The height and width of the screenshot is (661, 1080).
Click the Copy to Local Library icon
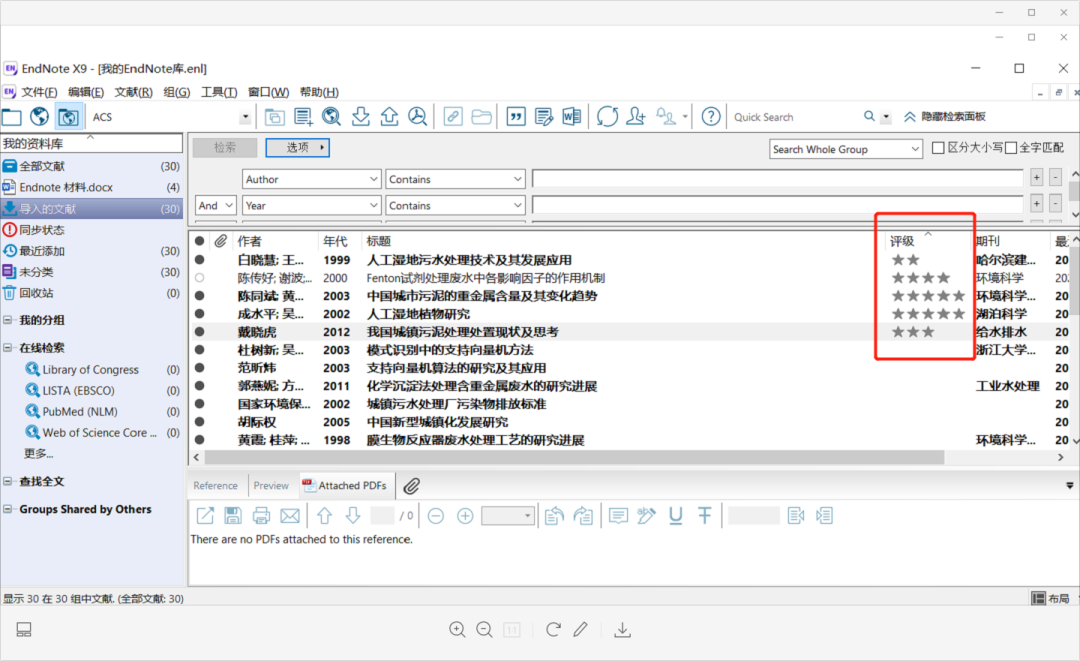pyautogui.click(x=274, y=117)
